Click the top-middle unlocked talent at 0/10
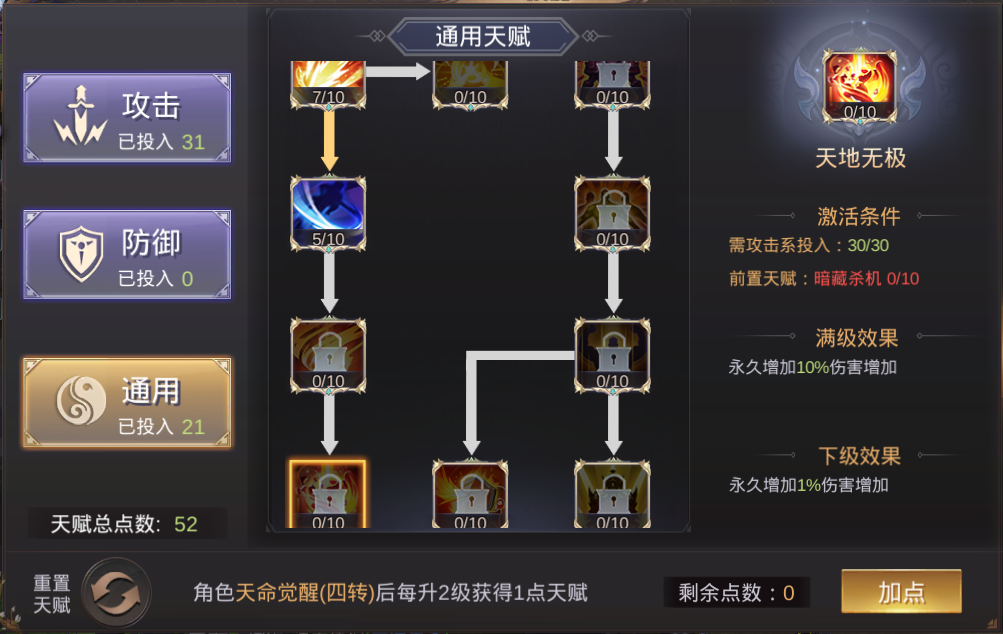Viewport: 1003px width, 634px height. point(470,84)
